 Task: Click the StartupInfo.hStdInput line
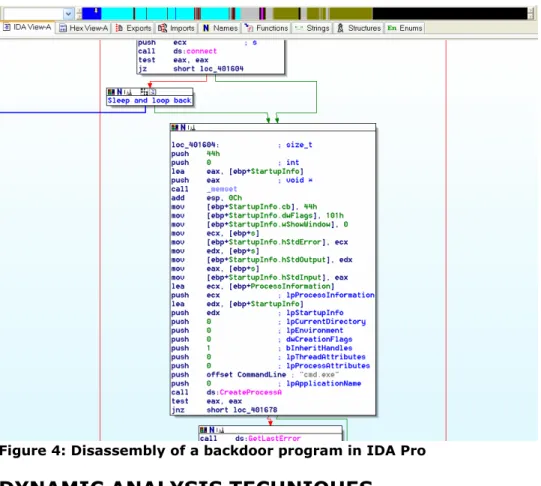point(259,277)
